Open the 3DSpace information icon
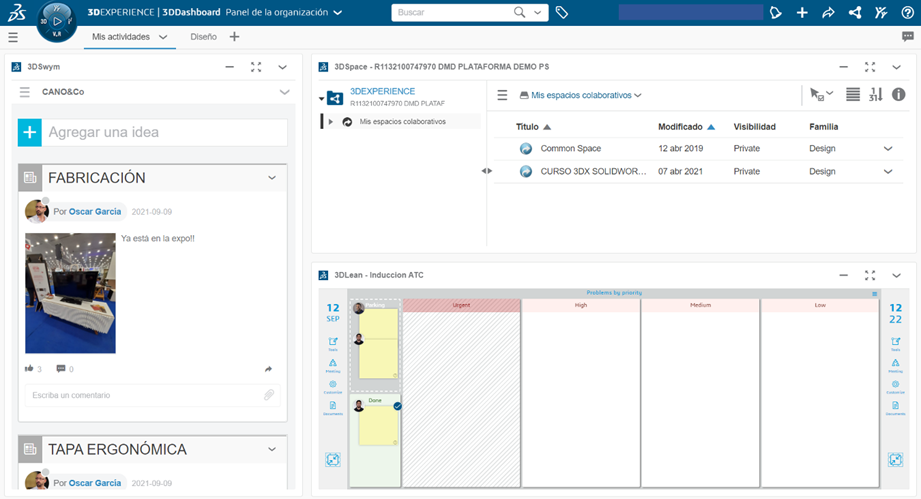The width and height of the screenshot is (921, 499). coord(899,94)
